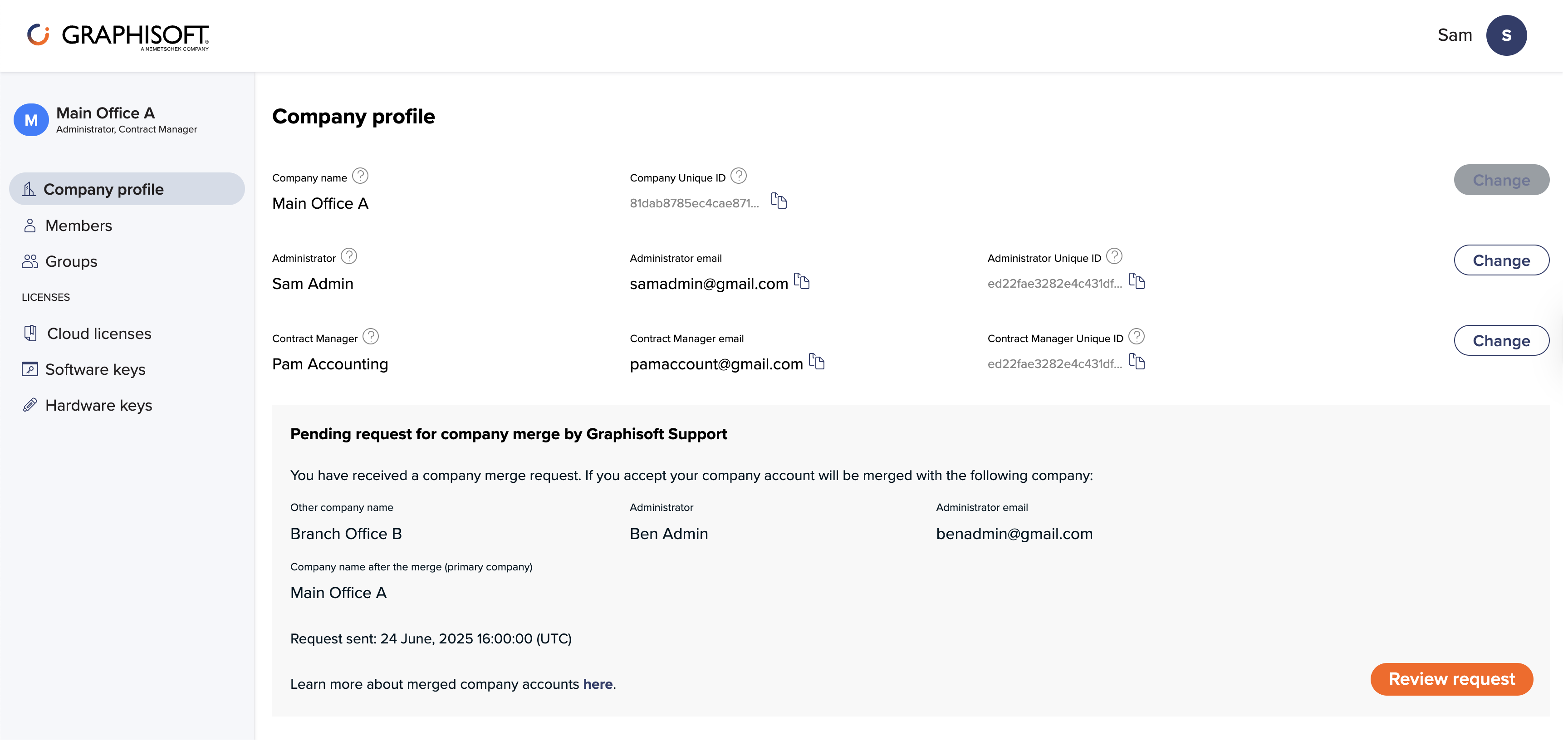Copy the Contract Manager Unique ID
The height and width of the screenshot is (746, 1568).
1137,362
